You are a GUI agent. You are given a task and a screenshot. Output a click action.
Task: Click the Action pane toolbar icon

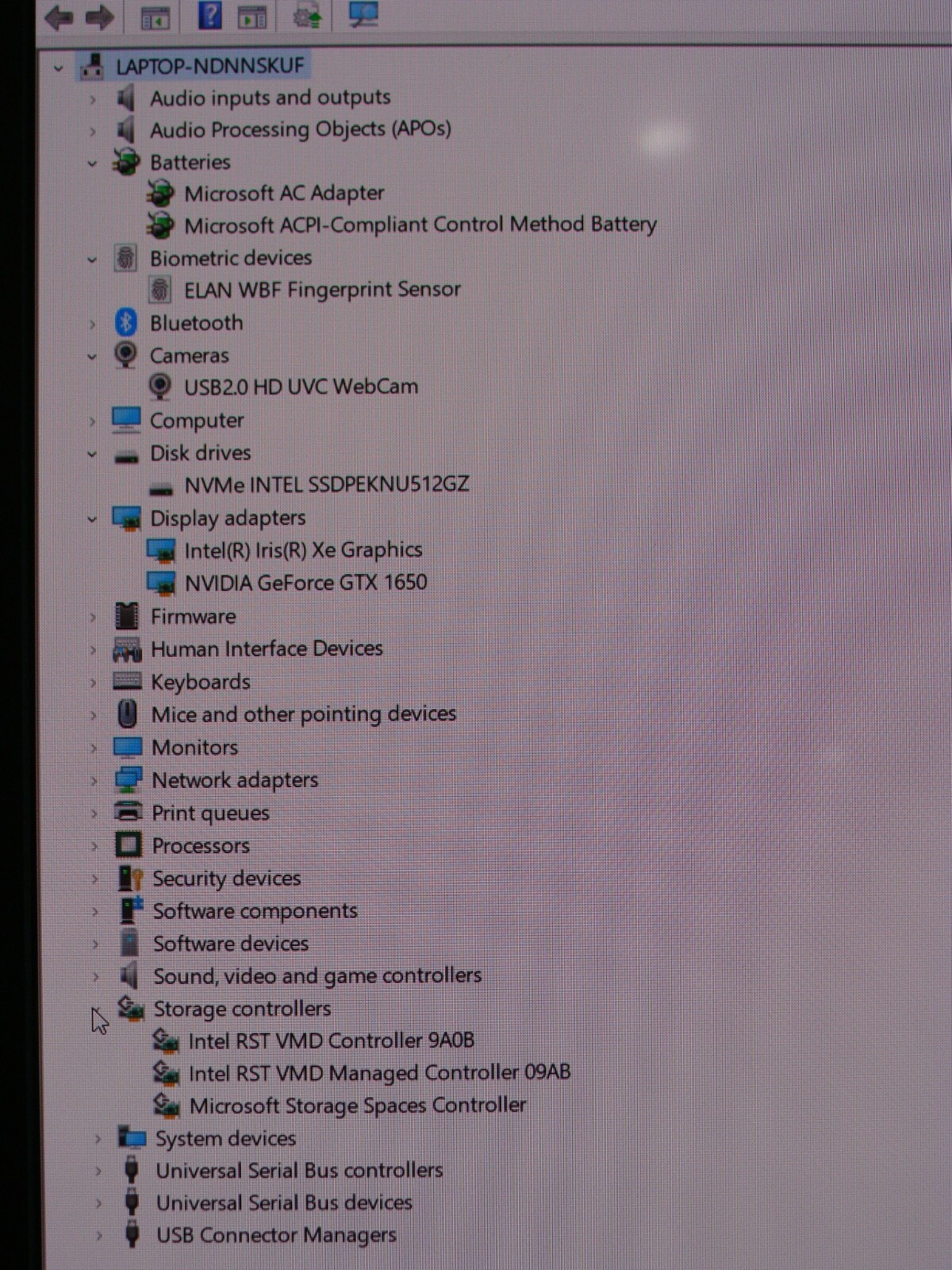click(x=252, y=17)
